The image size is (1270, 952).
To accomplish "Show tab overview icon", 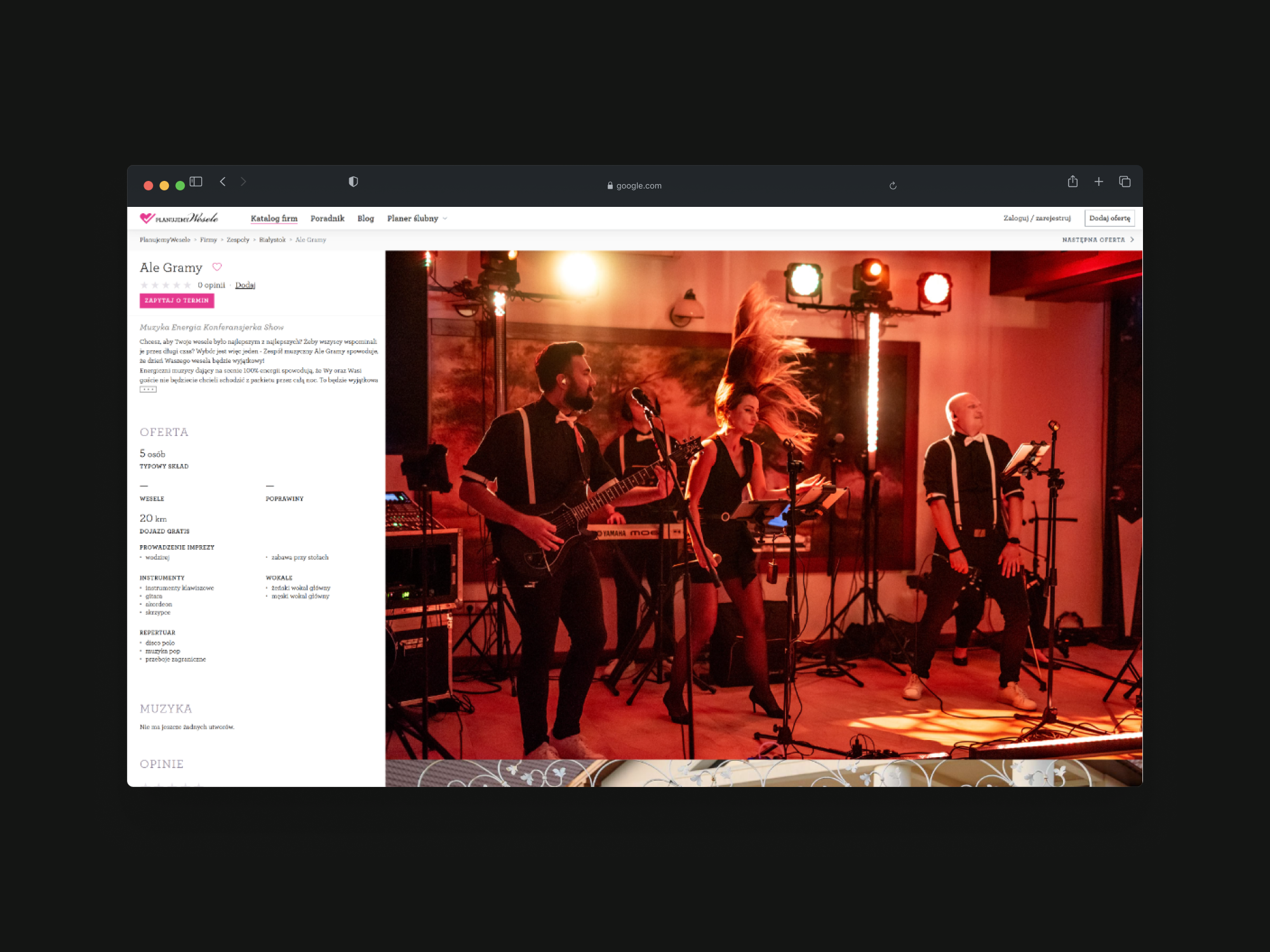I will pos(1125,182).
